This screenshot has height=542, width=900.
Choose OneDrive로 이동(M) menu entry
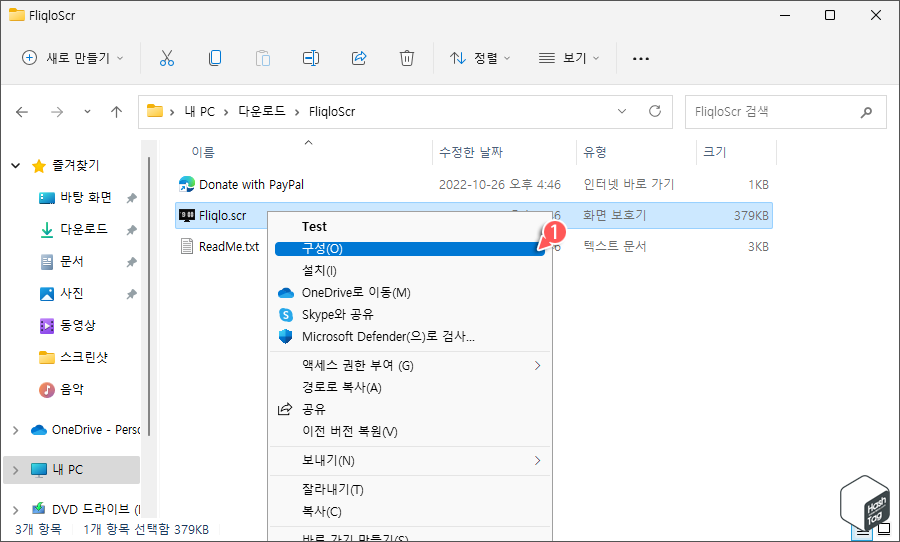[410, 293]
